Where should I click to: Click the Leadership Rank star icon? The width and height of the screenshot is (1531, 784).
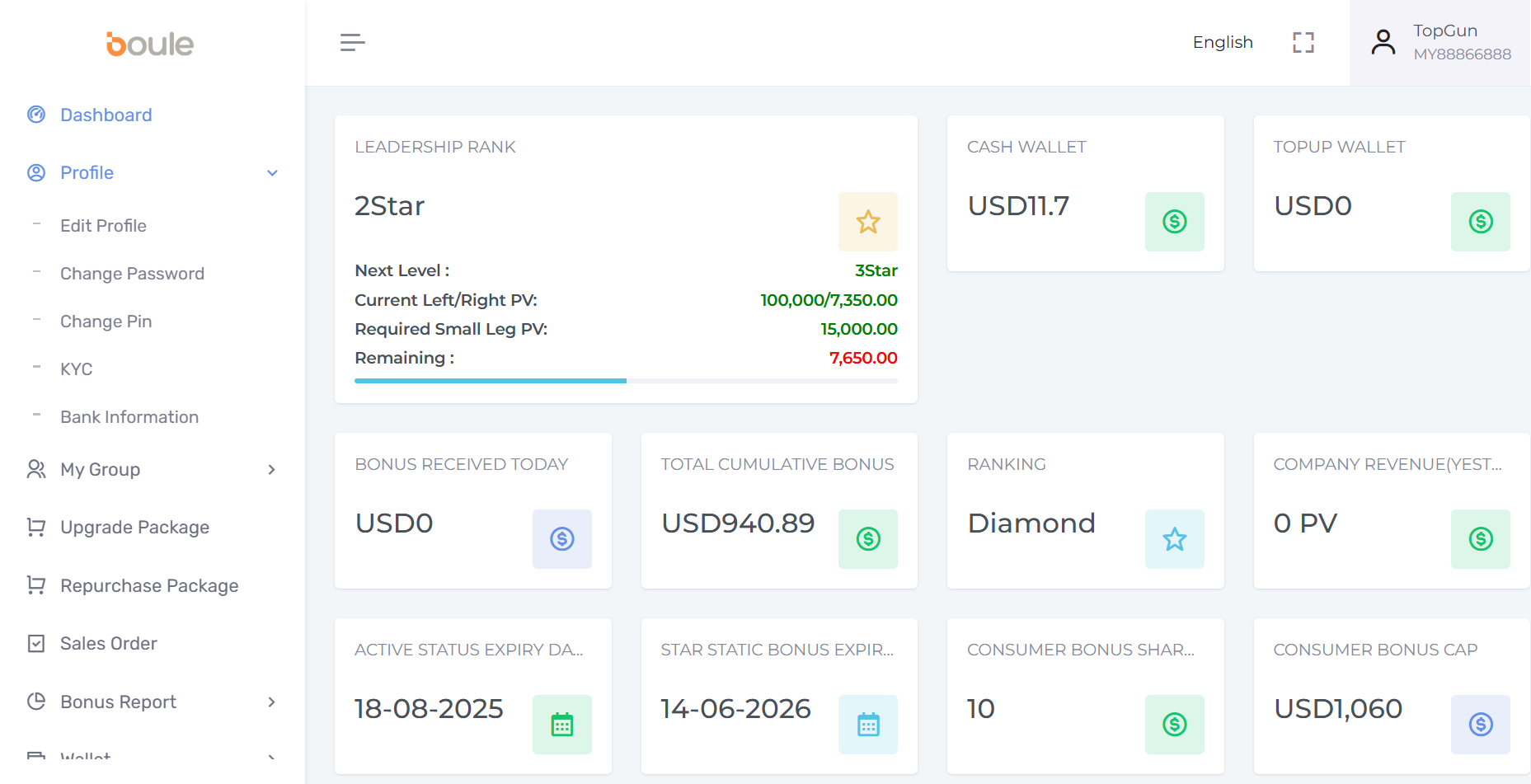pyautogui.click(x=867, y=222)
